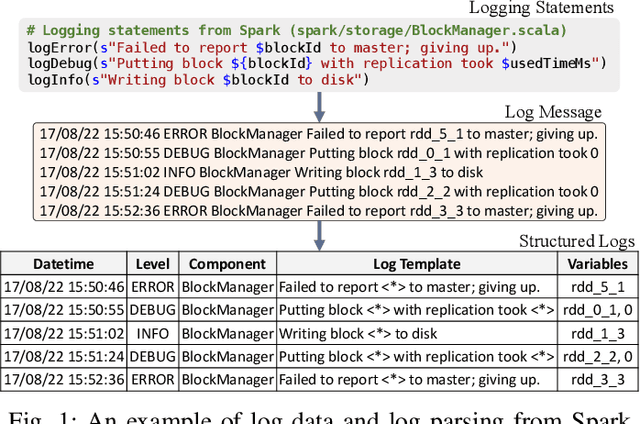Click the INFO level cell in the table

click(x=153, y=333)
